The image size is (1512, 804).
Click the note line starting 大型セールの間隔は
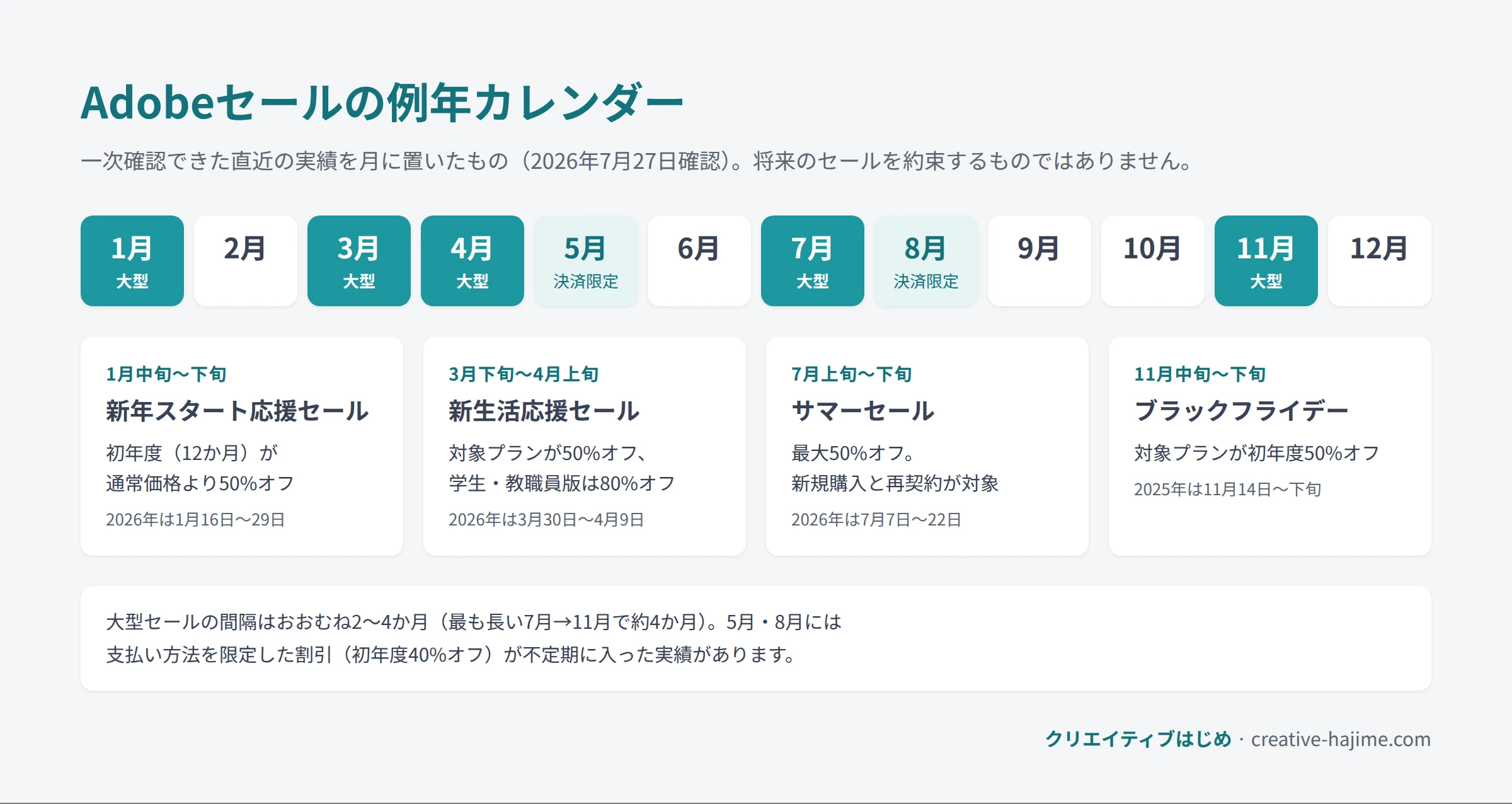(474, 622)
